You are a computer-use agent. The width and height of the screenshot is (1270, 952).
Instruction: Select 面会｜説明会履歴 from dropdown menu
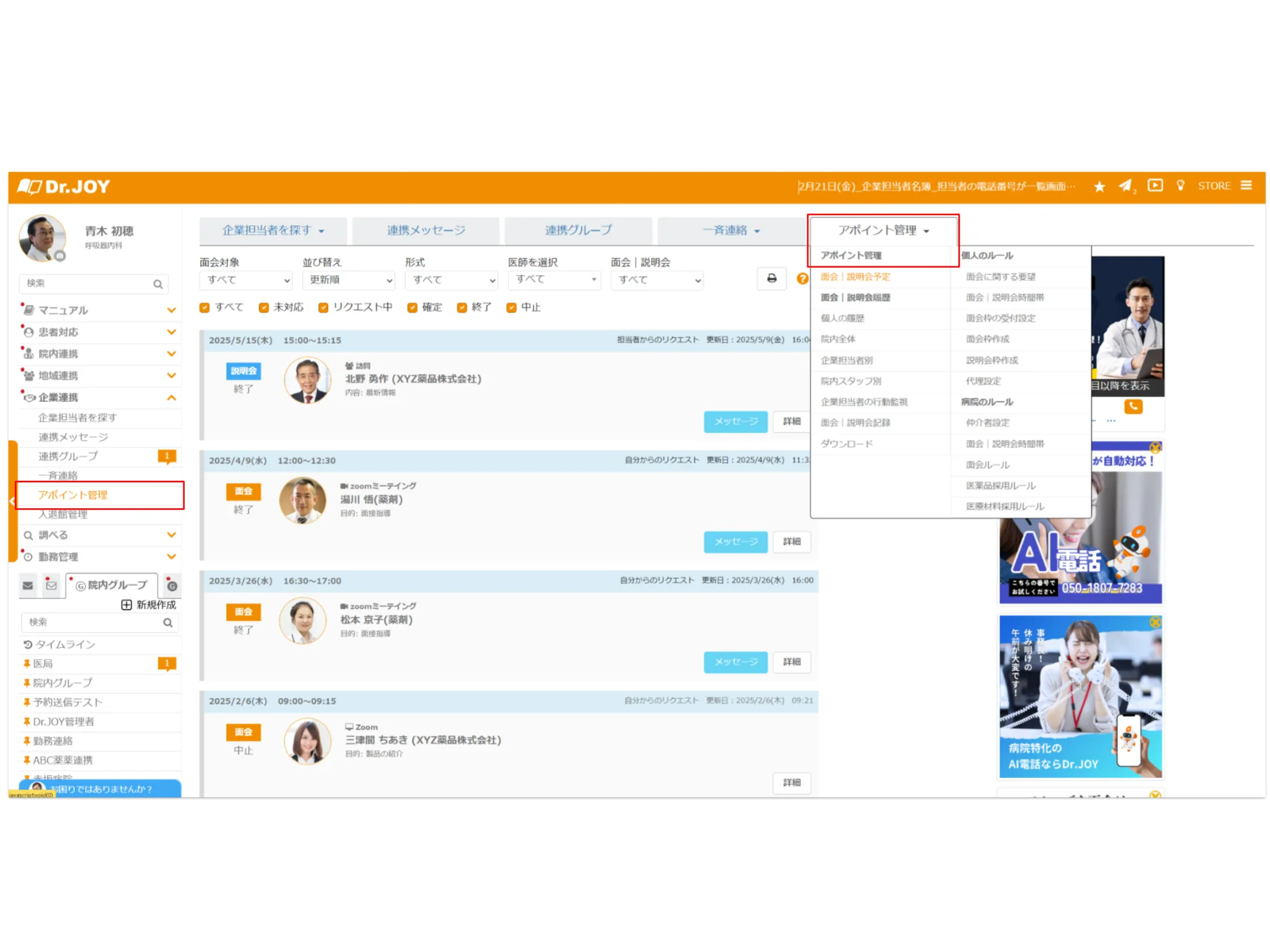point(855,297)
